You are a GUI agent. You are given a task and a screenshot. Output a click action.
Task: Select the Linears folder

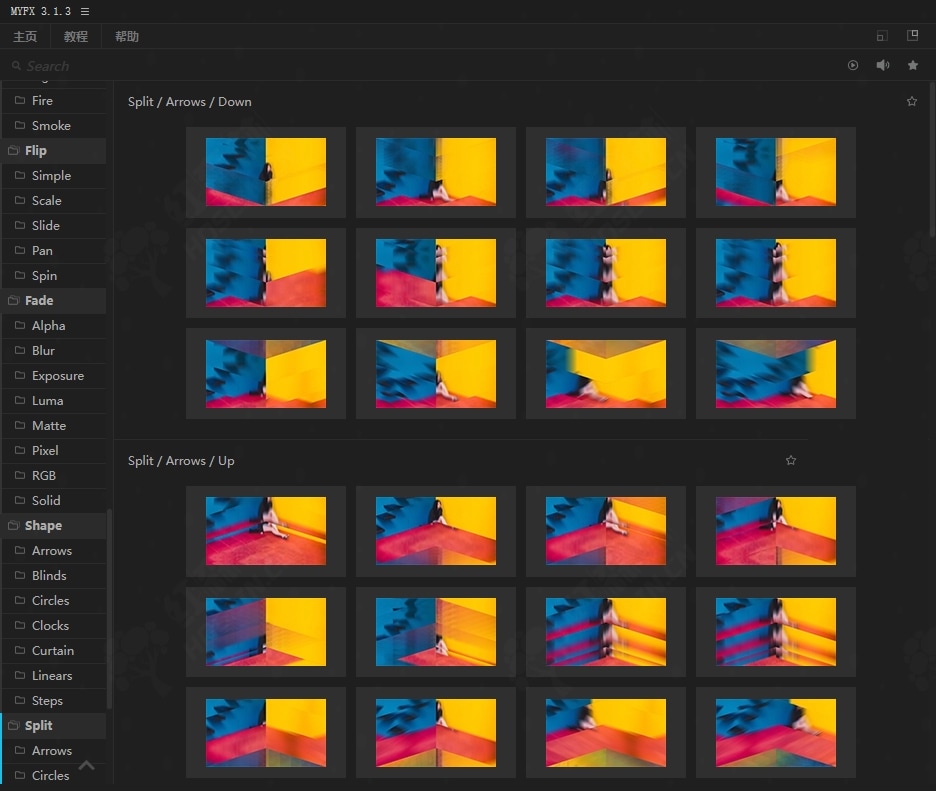[x=54, y=676]
